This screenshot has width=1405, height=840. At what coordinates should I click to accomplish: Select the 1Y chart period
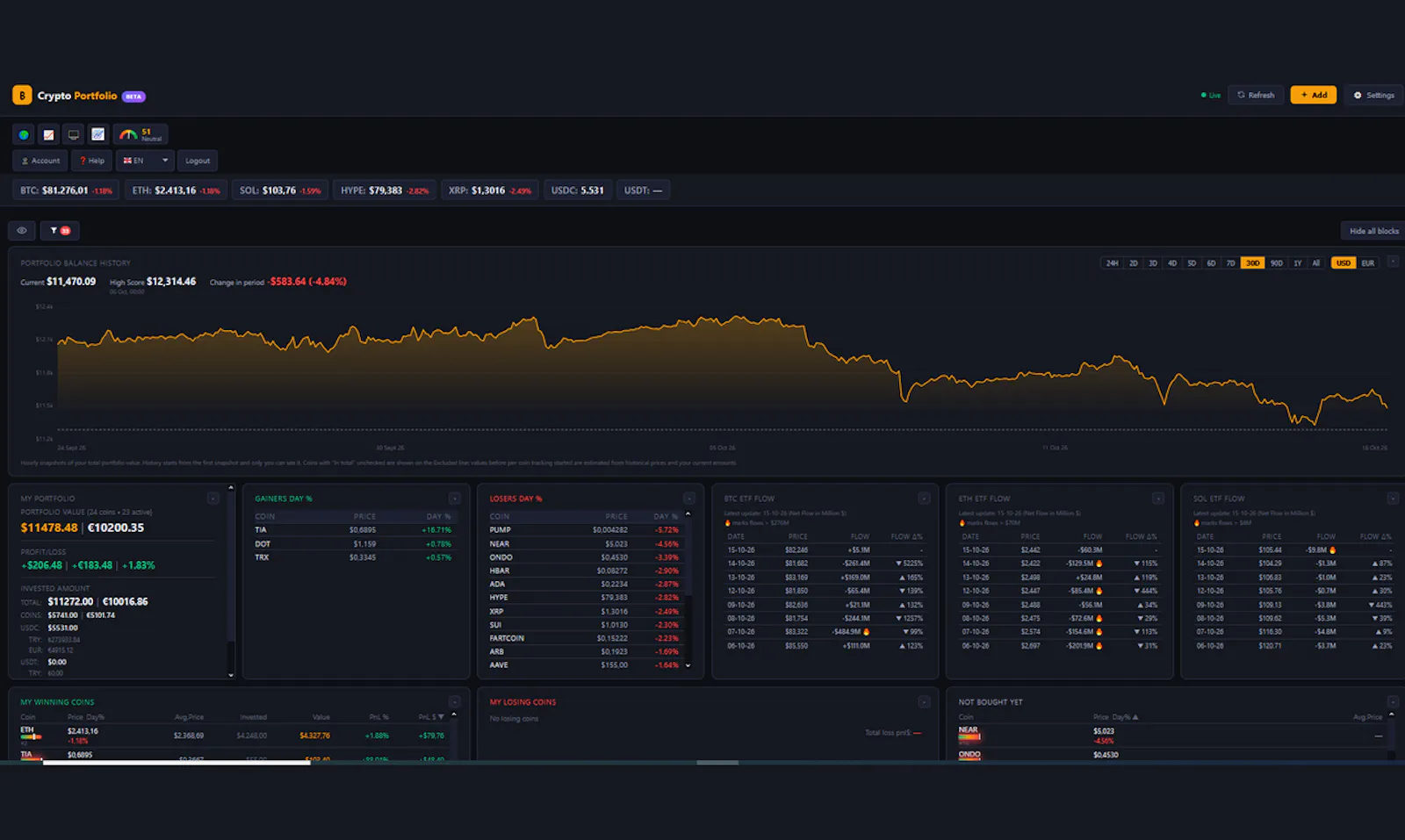(1297, 263)
